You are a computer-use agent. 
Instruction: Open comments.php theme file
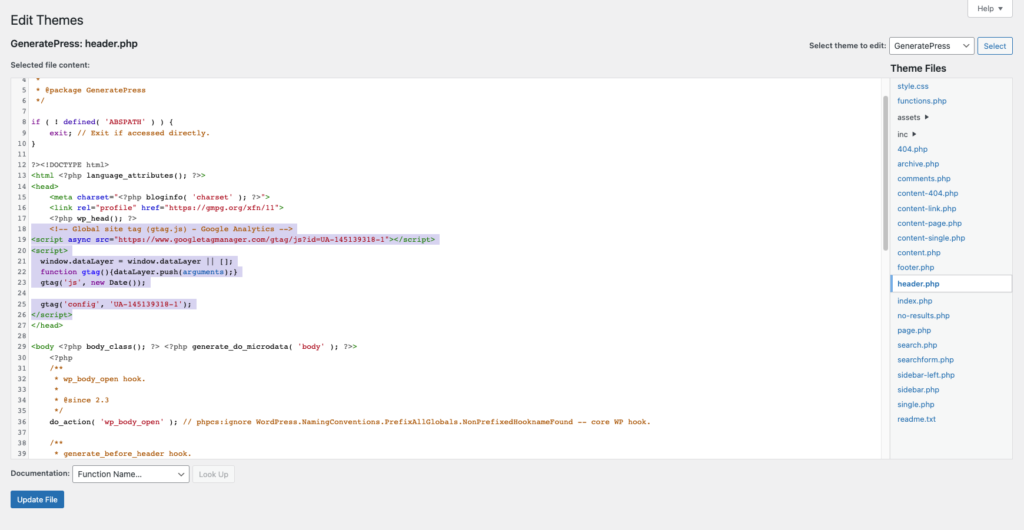(923, 178)
